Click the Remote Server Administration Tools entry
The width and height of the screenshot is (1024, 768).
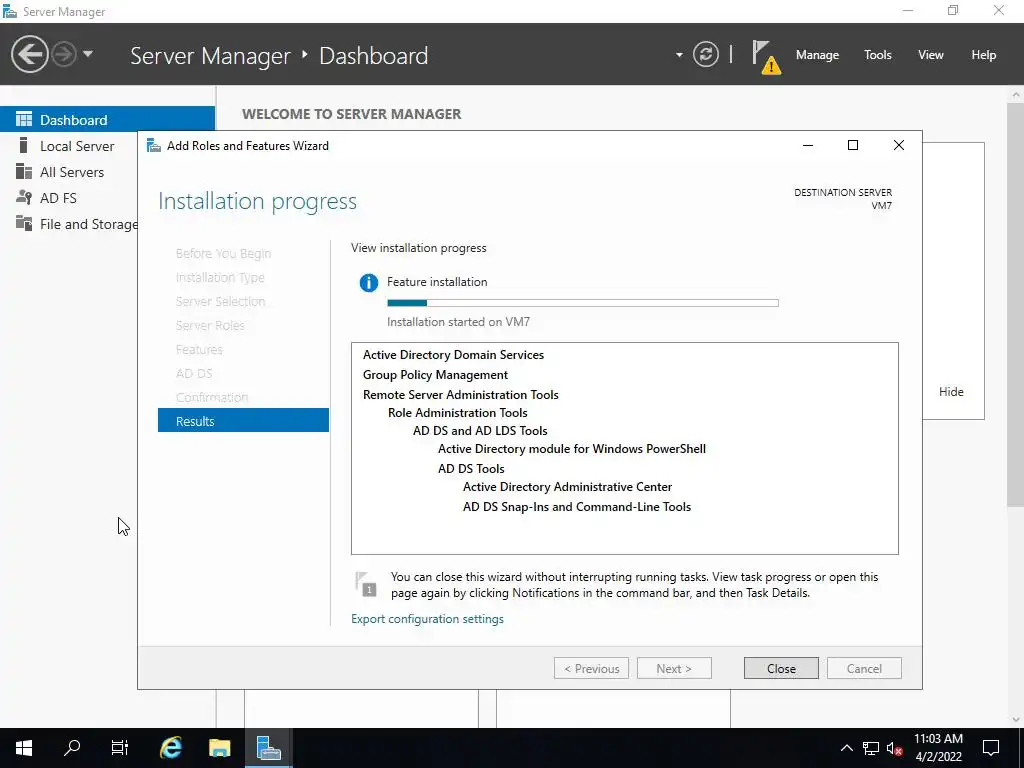[460, 394]
